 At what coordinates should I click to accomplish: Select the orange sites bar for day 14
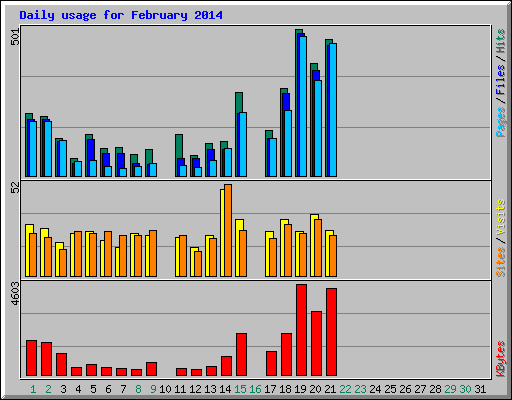pyautogui.click(x=228, y=230)
